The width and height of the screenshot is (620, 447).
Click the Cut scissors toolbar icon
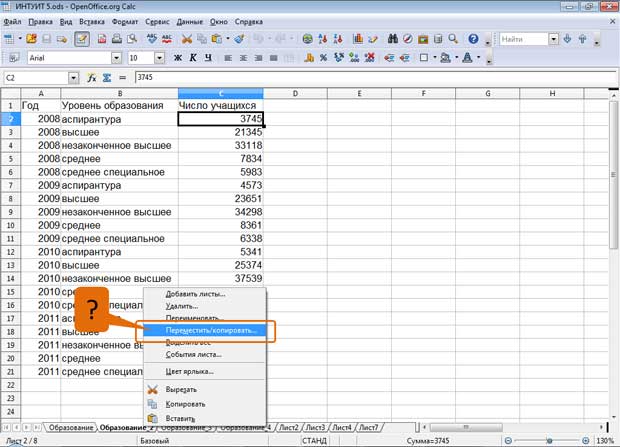pos(187,39)
